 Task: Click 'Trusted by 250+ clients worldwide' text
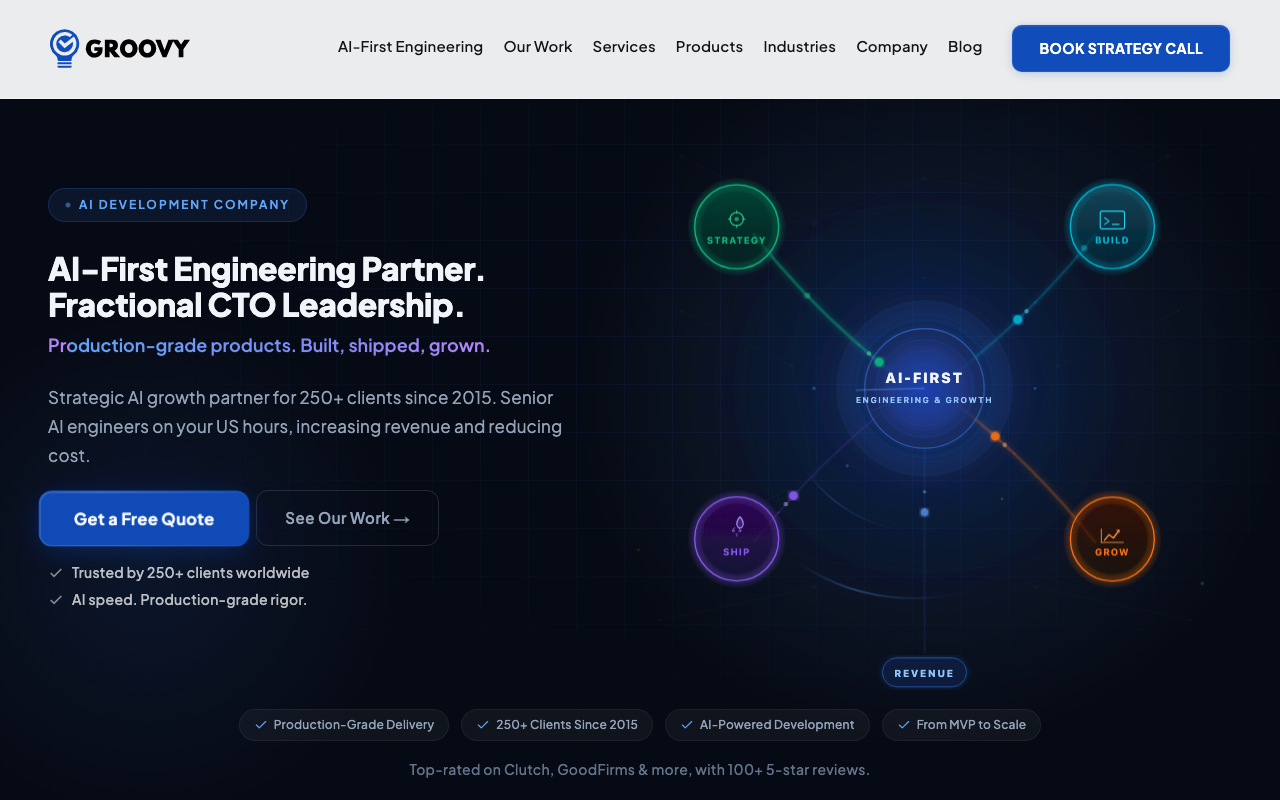190,573
